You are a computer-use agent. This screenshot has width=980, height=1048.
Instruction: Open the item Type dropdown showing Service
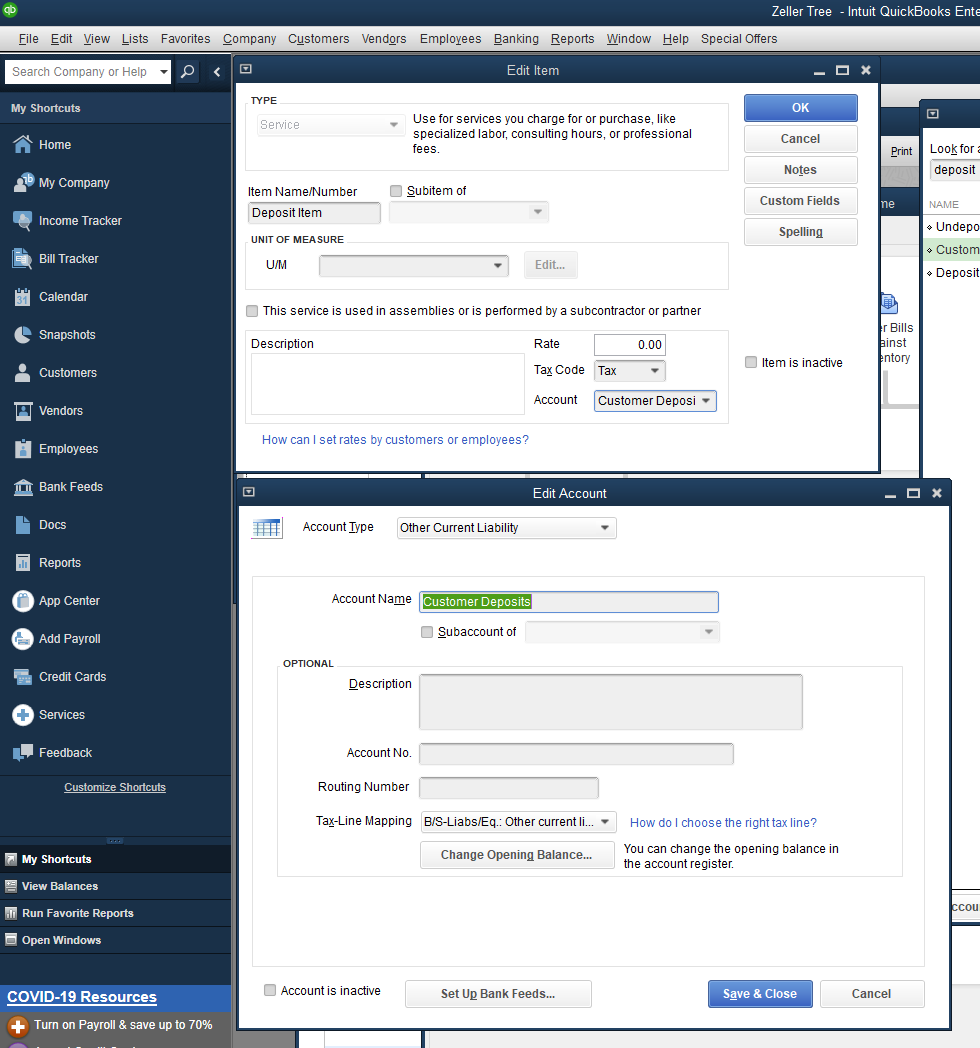[x=329, y=125]
